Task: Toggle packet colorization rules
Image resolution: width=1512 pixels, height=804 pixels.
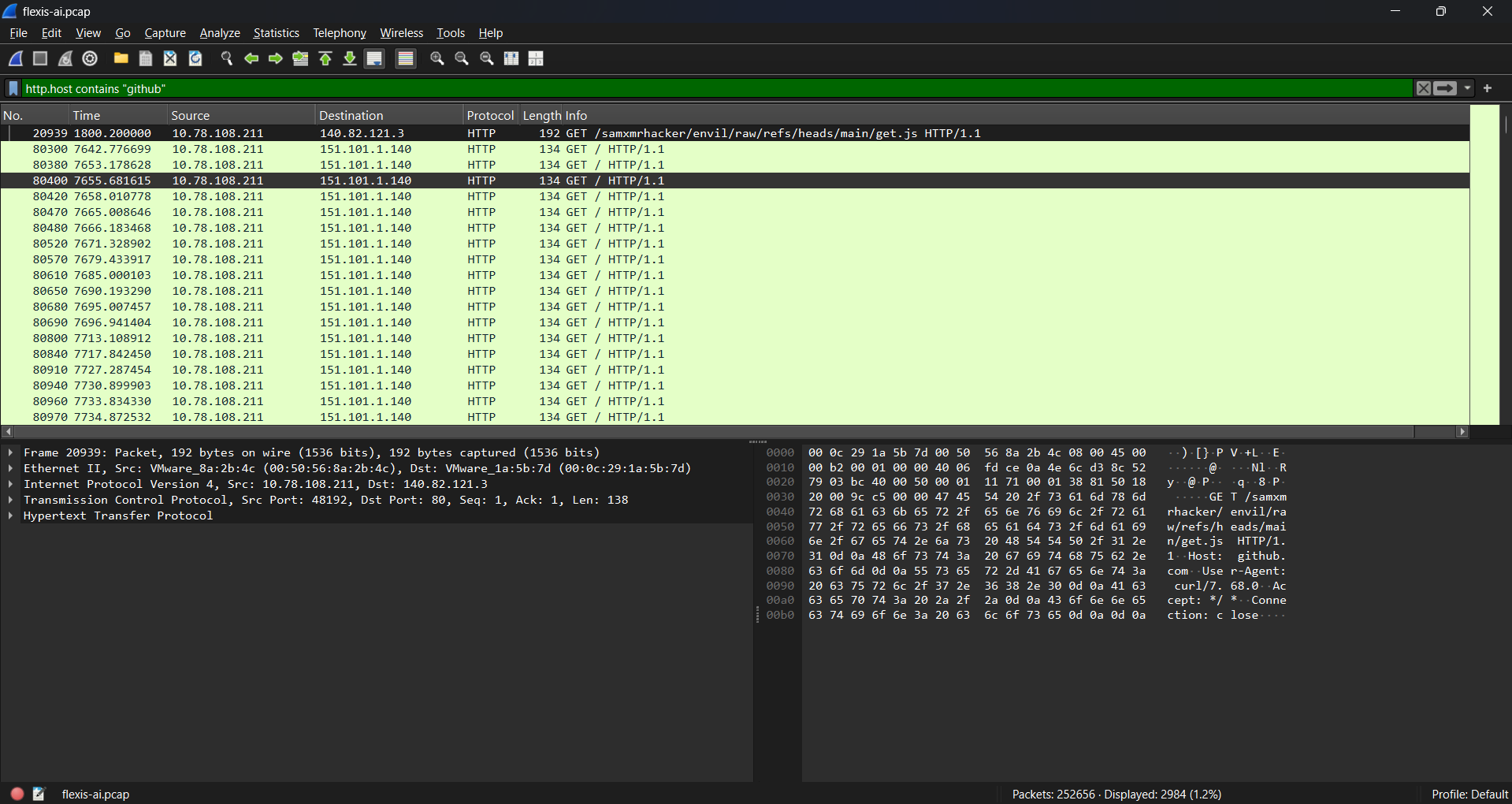Action: tap(406, 58)
